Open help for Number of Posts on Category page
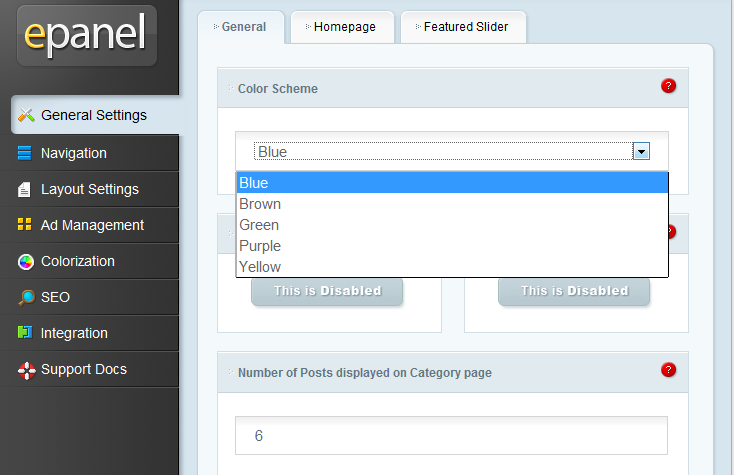 click(x=668, y=370)
